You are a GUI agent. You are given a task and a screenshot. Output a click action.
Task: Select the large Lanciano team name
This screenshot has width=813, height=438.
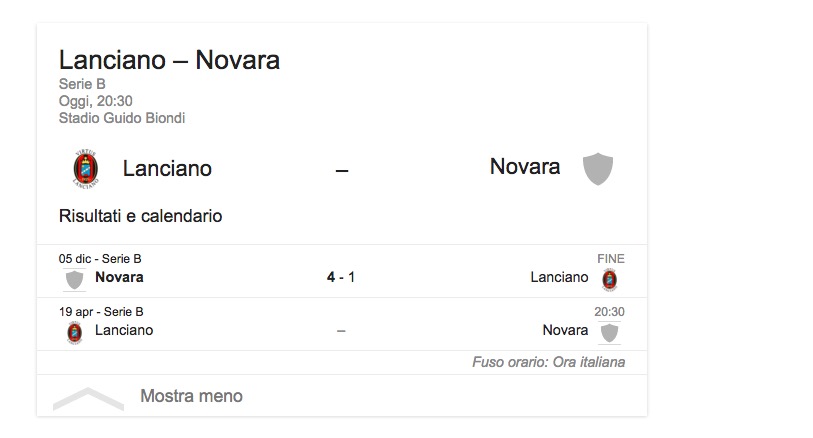click(x=167, y=168)
